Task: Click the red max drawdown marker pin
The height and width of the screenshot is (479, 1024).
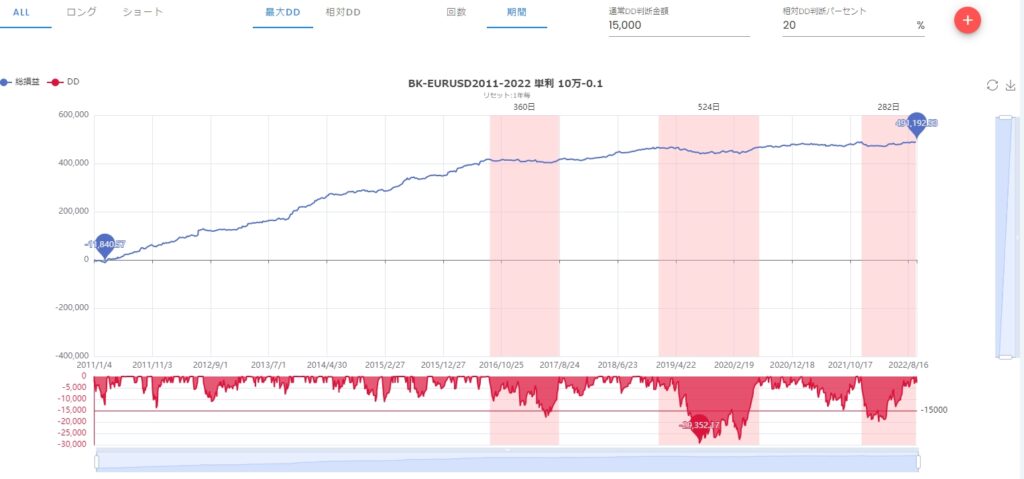Action: tap(699, 427)
